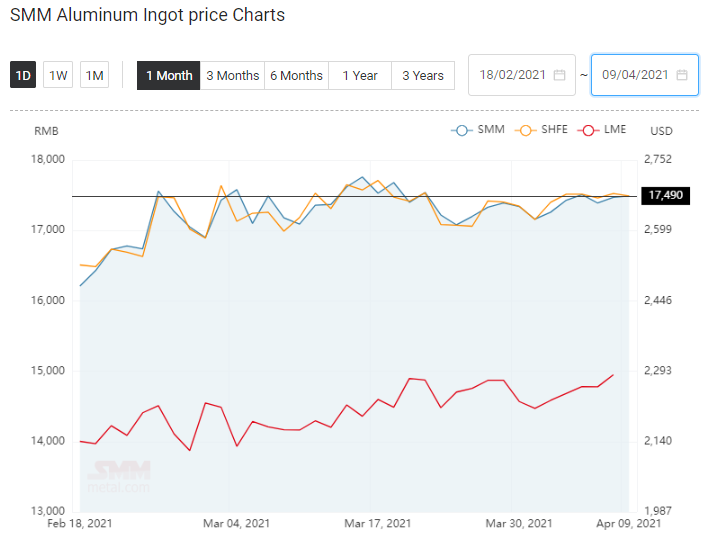Click the USD axis label
This screenshot has height=537, width=710.
[x=662, y=131]
